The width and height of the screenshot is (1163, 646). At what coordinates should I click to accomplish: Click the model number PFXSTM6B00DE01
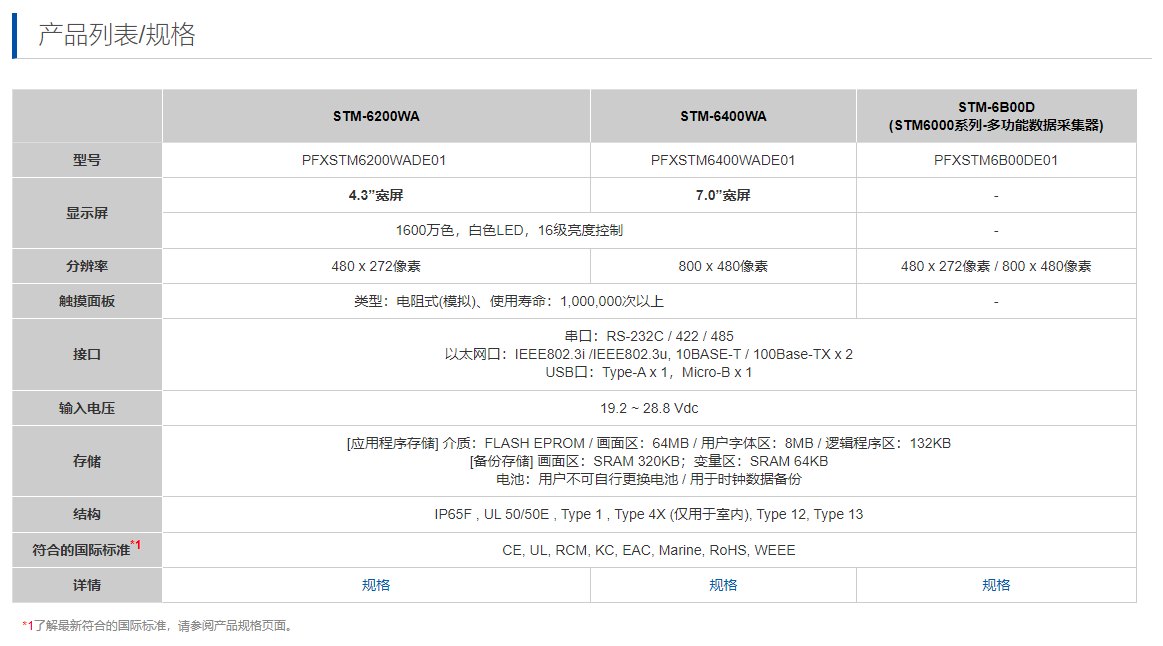[996, 160]
